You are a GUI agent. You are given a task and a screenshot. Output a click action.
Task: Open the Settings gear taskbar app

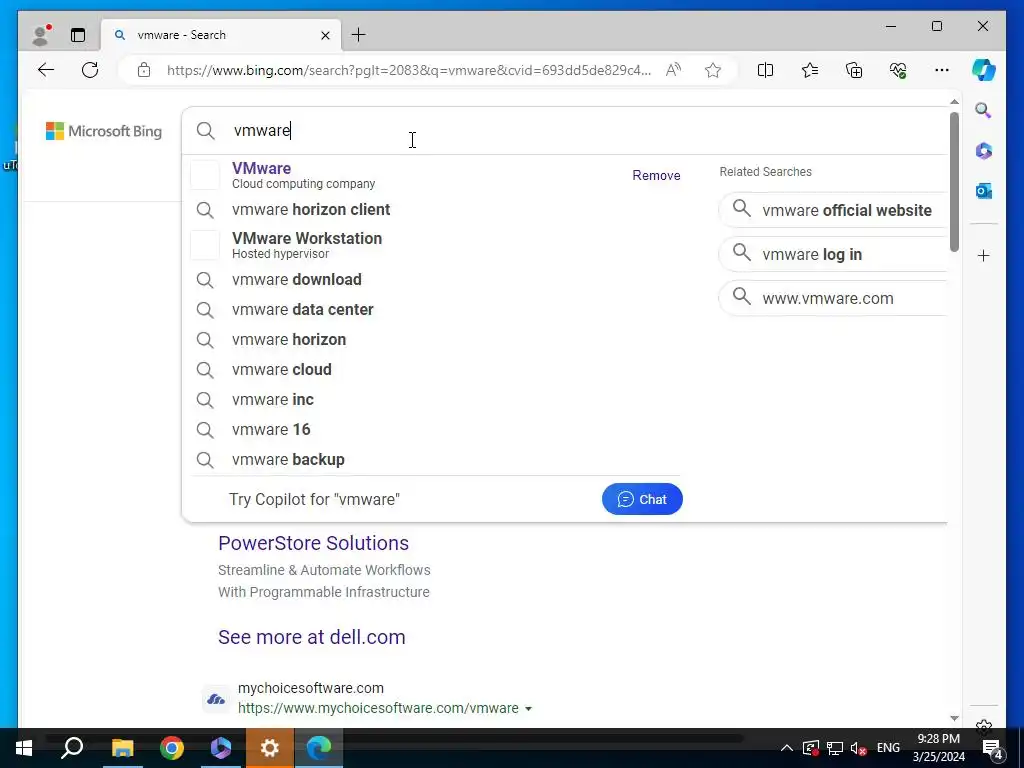270,748
